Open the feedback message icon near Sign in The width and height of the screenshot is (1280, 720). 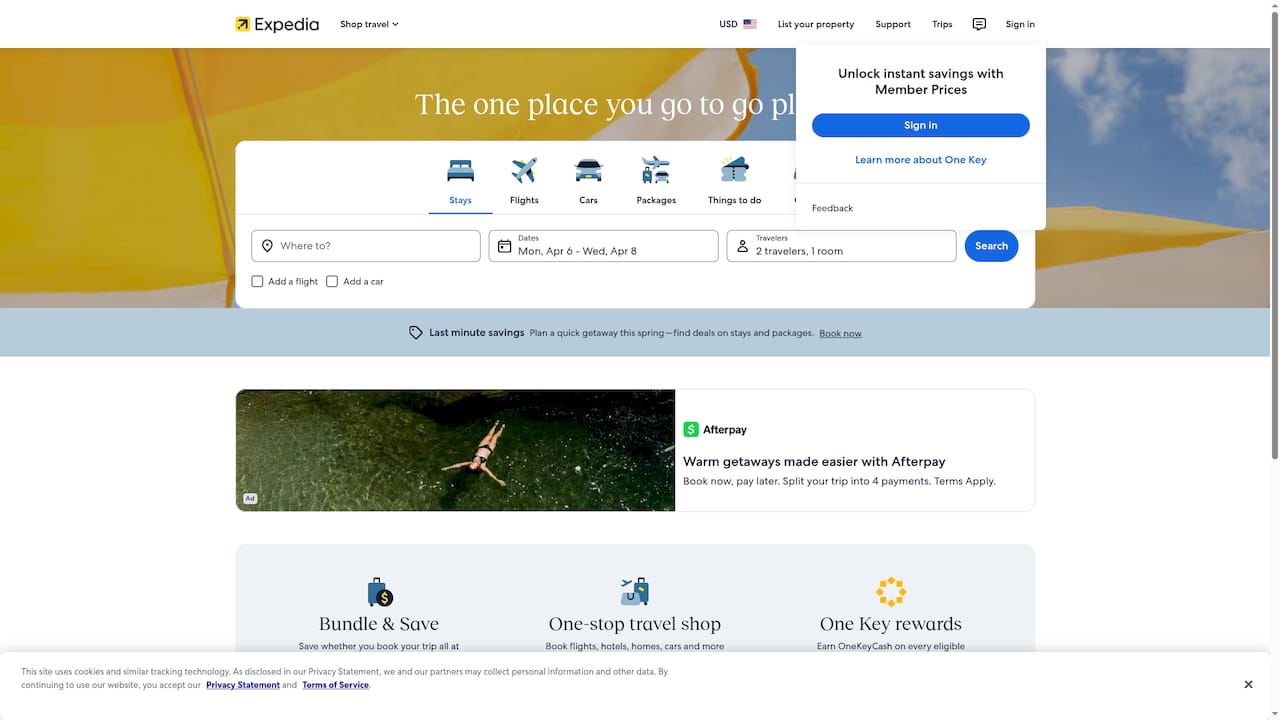pos(979,24)
